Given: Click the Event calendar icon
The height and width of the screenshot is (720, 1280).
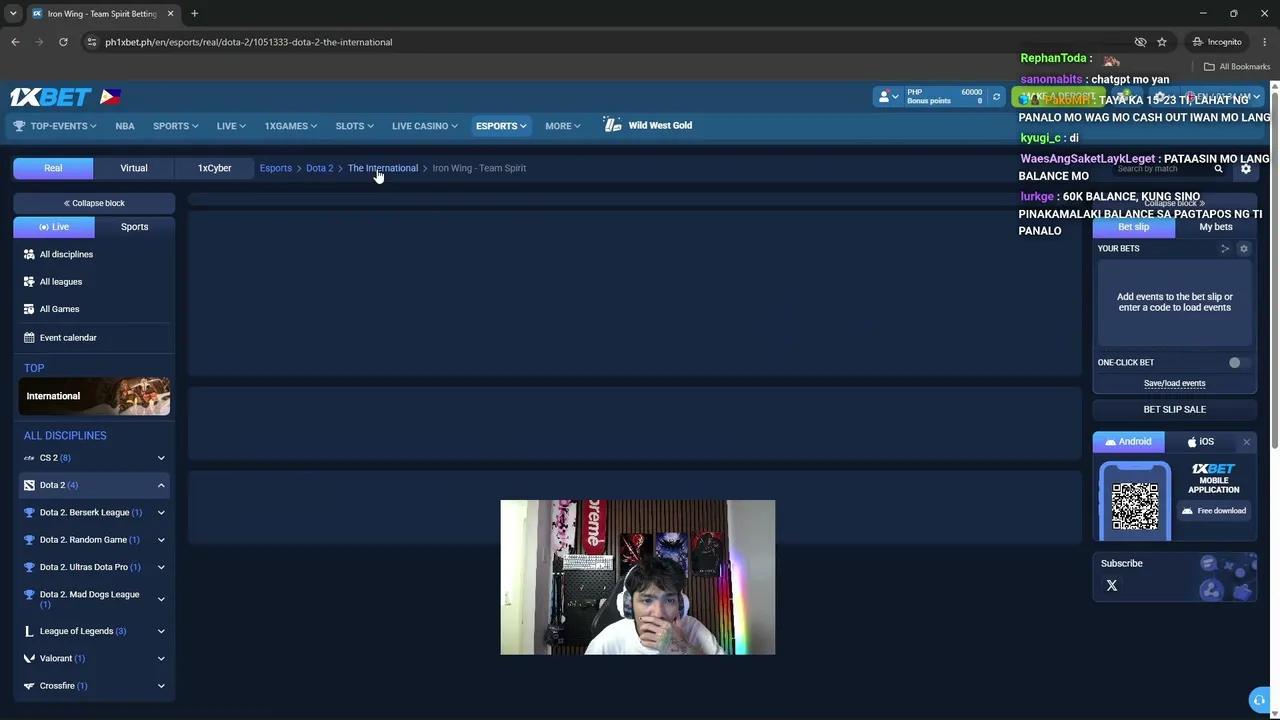Looking at the screenshot, I should coord(29,338).
